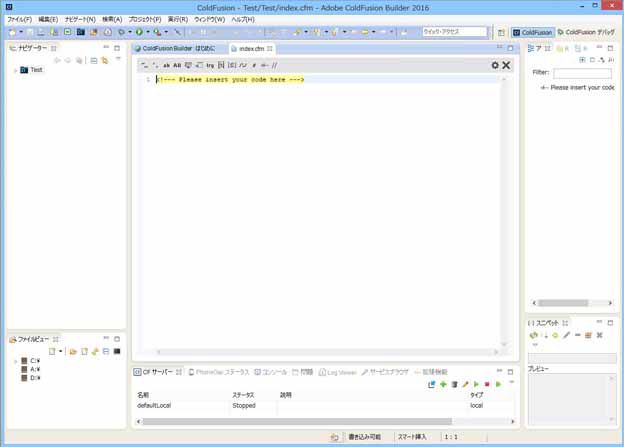
Task: Click Collapse All icon in Navigator
Action: click(94, 61)
